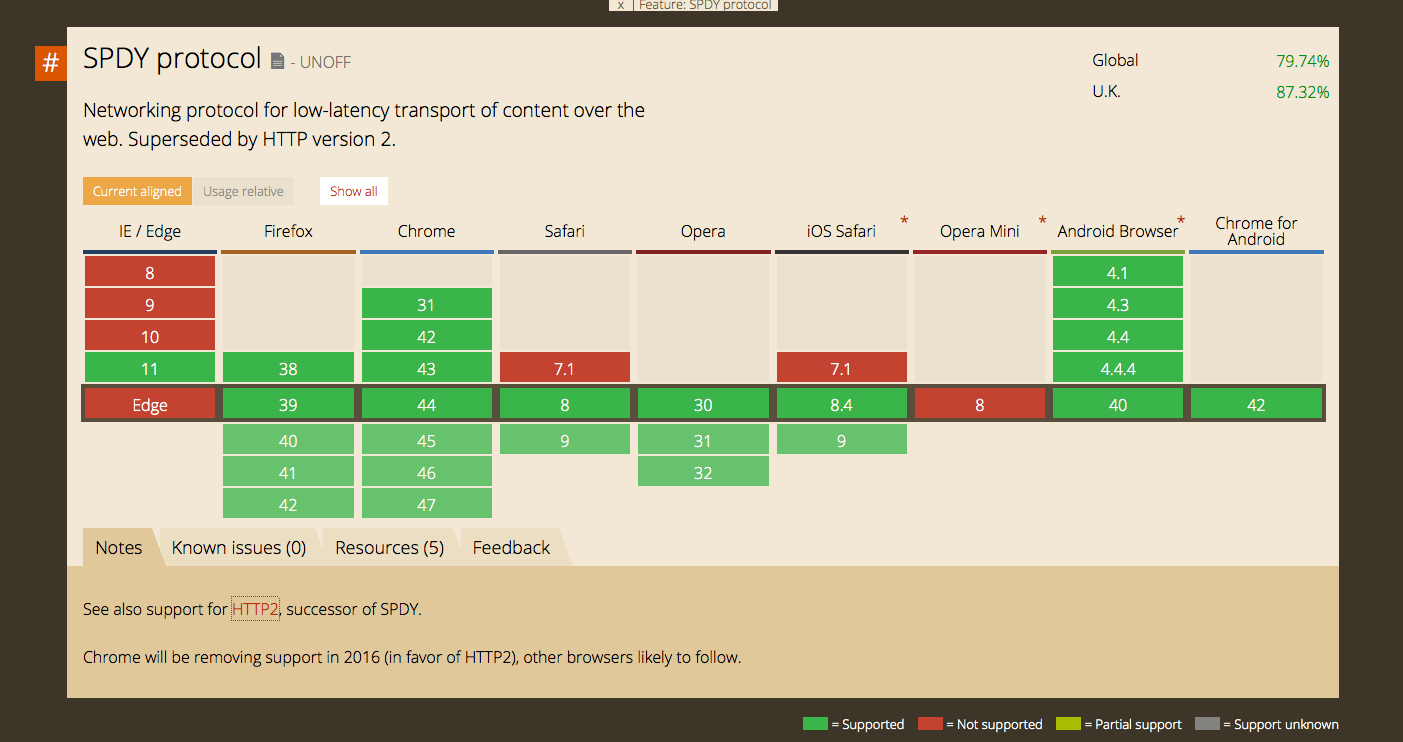
Task: Select the Opera 31 cell
Action: click(x=703, y=440)
